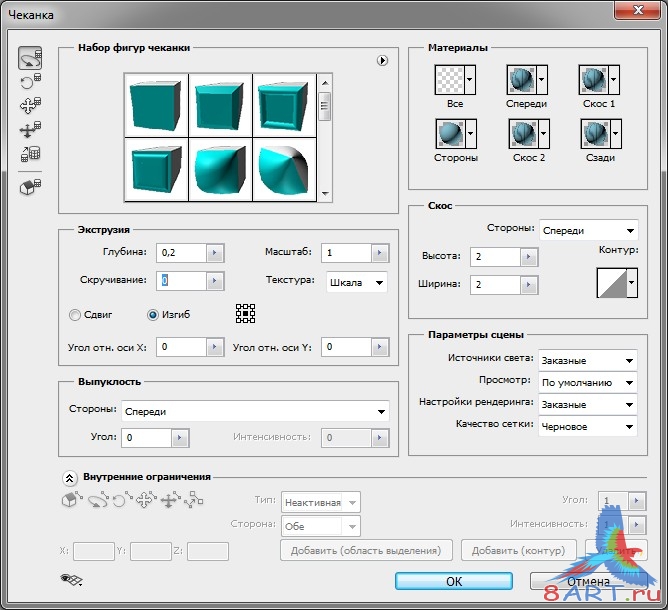Open the Выпуклость Стороны dropdown
This screenshot has width=668, height=610.
click(x=255, y=411)
